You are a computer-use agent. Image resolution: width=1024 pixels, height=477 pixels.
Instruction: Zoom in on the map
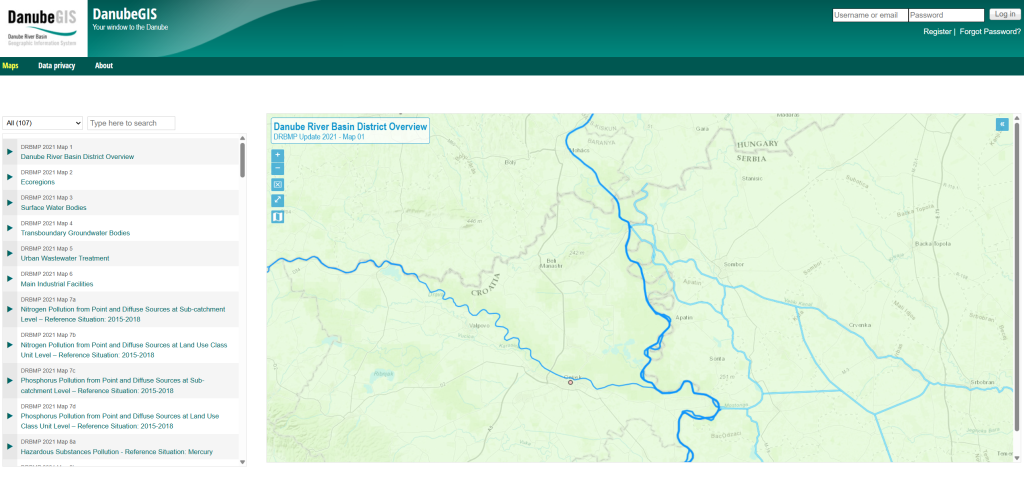278,155
